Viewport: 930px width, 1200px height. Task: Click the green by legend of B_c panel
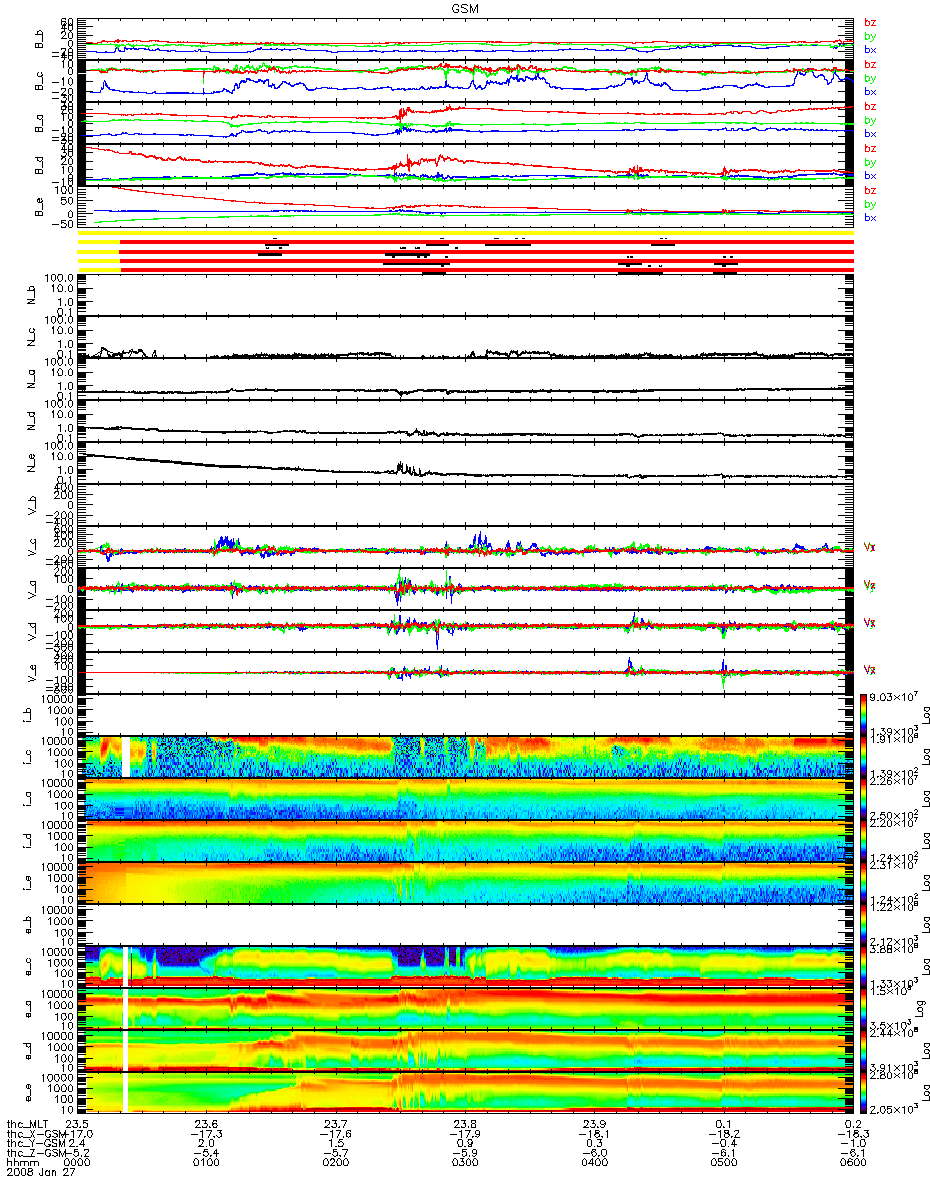point(870,78)
